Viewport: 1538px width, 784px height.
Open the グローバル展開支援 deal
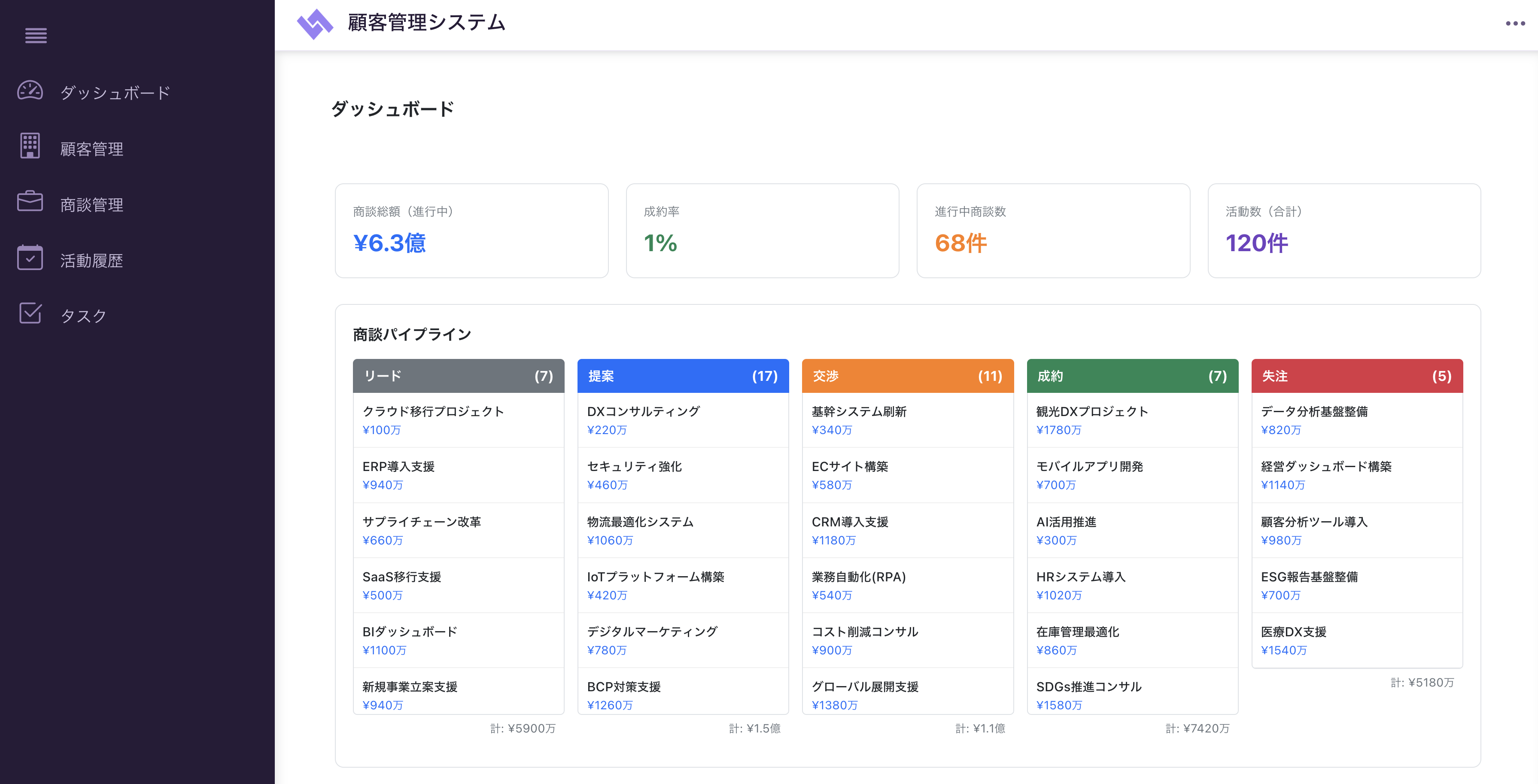(908, 691)
